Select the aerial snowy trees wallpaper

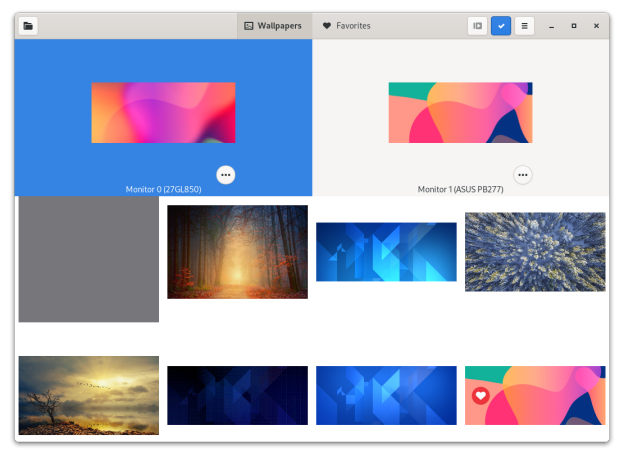click(535, 252)
